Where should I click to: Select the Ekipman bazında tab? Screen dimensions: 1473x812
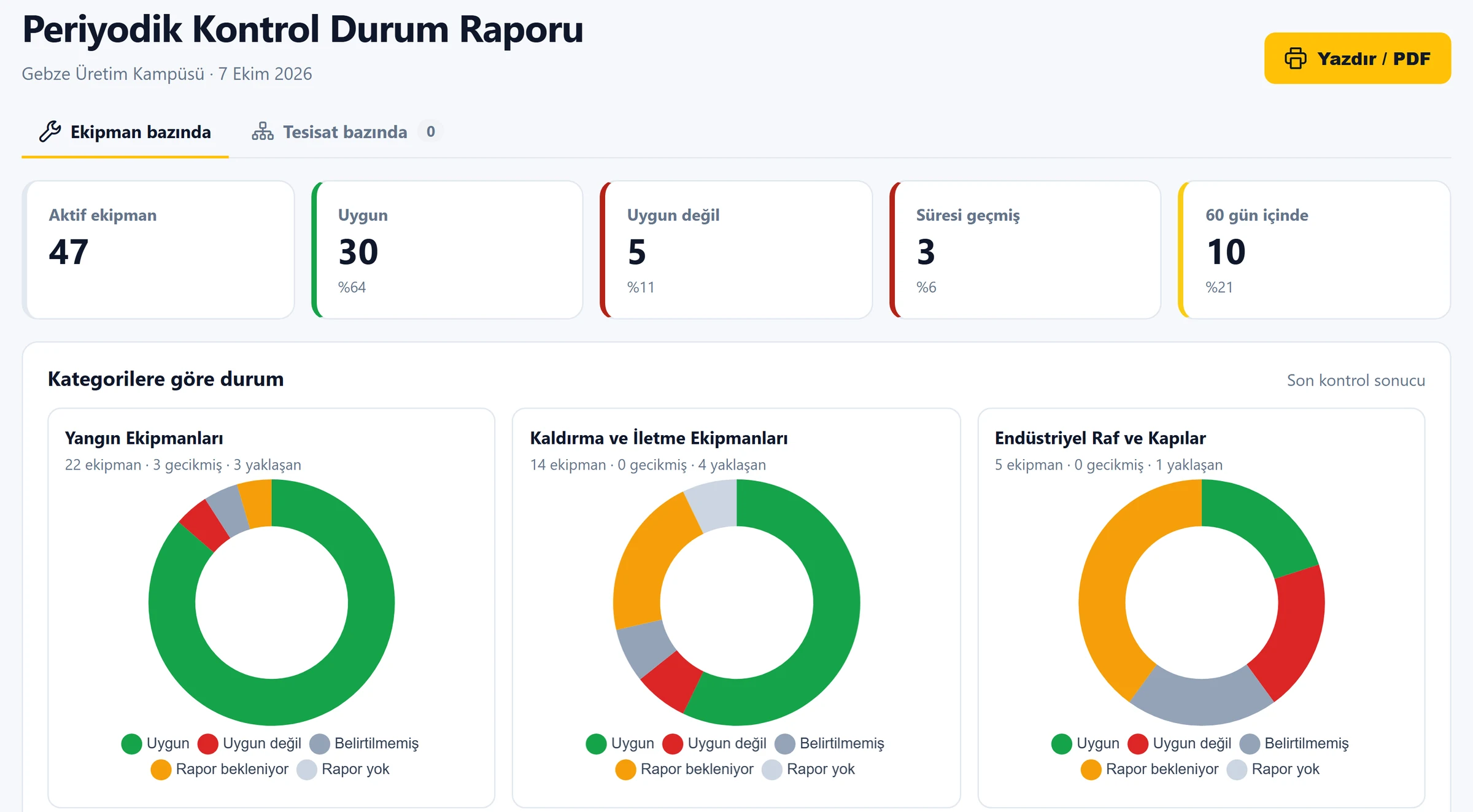125,132
